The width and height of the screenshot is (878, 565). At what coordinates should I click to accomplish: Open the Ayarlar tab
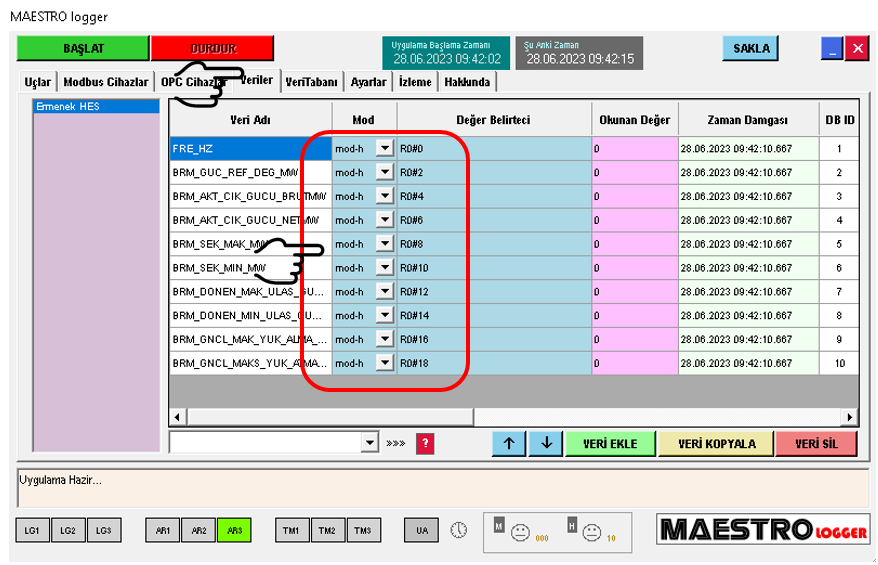pos(368,82)
